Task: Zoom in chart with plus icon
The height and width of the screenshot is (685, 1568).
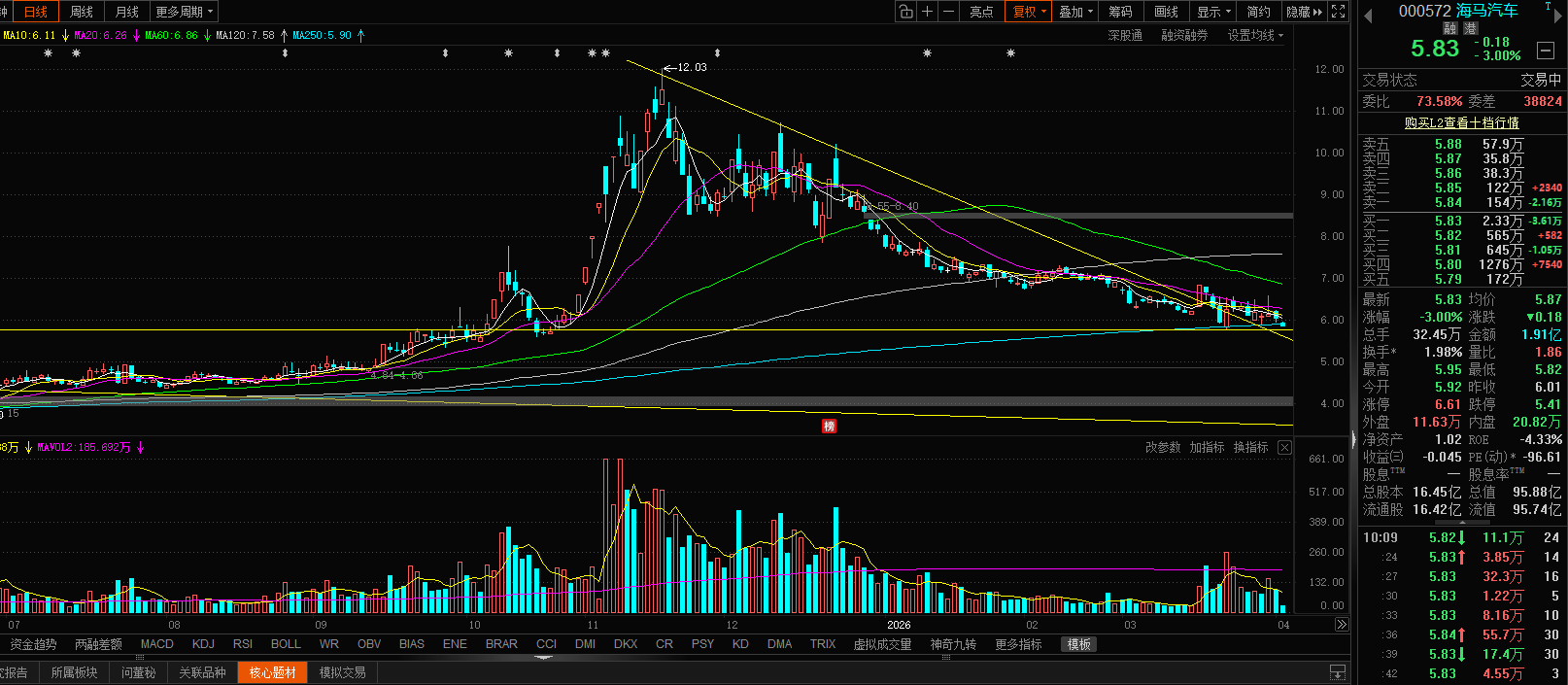Action: coord(928,12)
